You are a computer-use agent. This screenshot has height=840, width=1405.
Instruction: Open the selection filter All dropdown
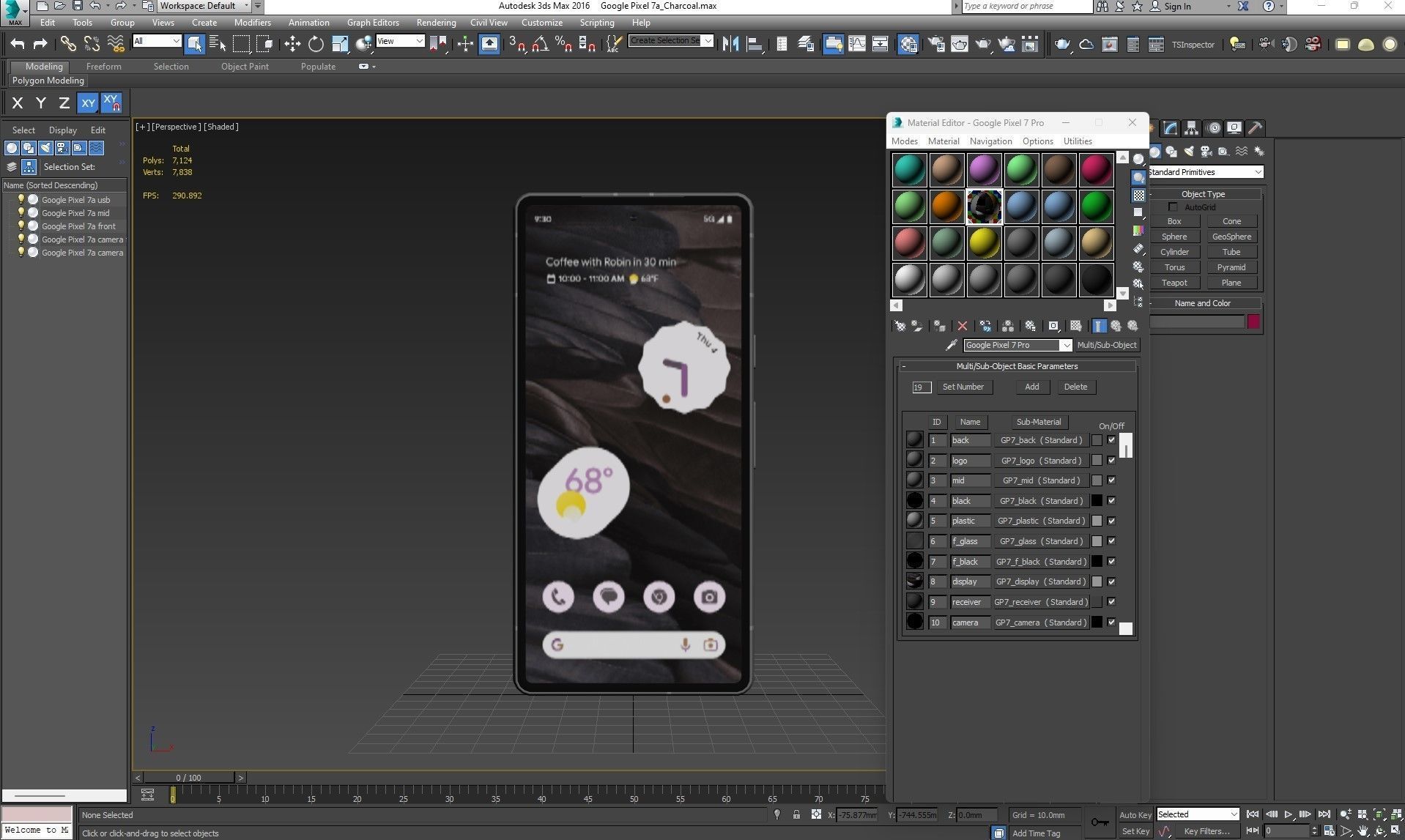tap(157, 41)
